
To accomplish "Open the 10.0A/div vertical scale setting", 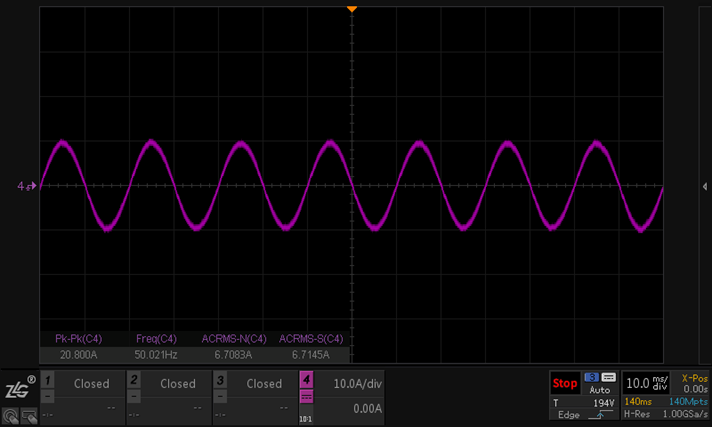I will tap(356, 383).
